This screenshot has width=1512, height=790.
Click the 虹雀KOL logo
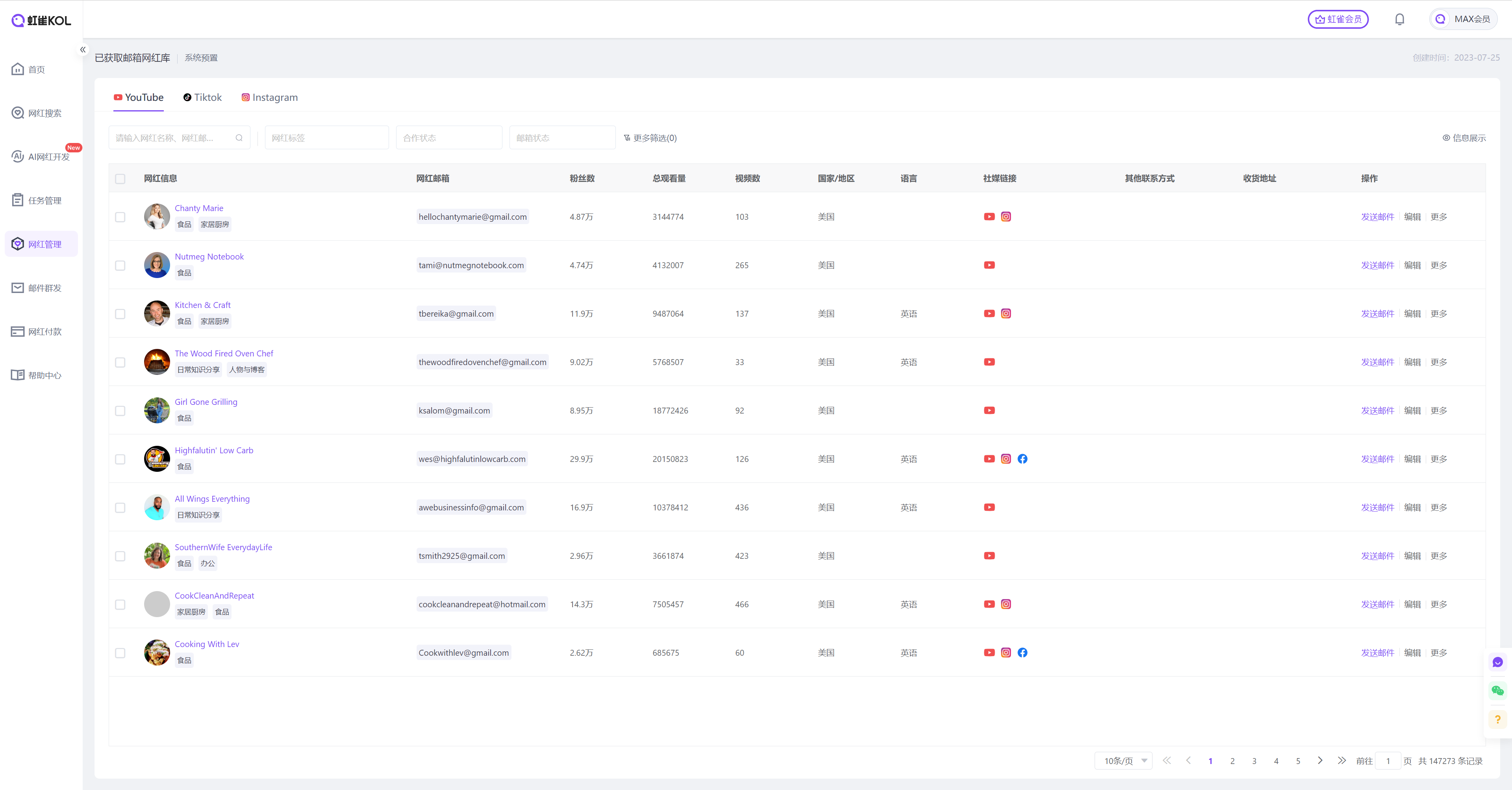tap(41, 20)
